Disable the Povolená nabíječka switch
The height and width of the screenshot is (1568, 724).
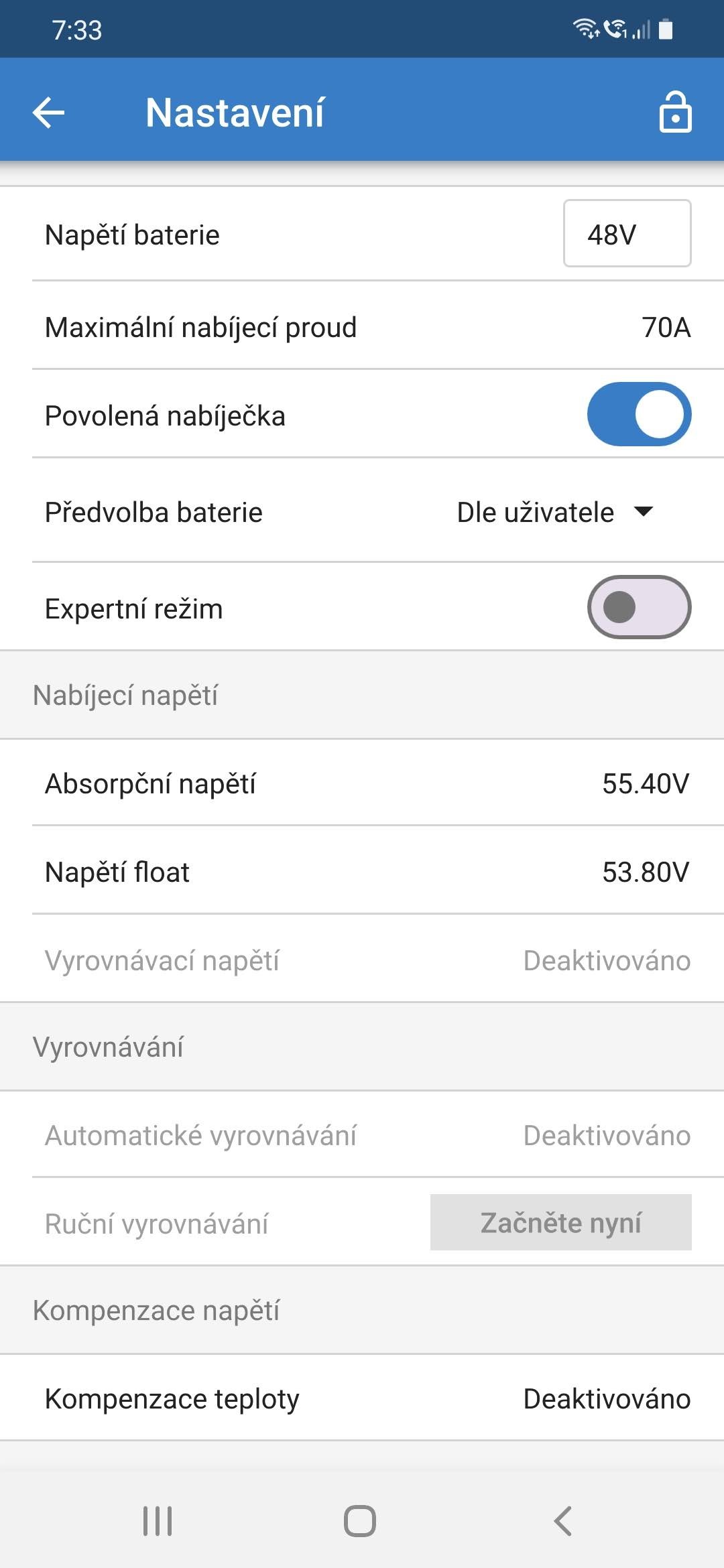coord(639,414)
